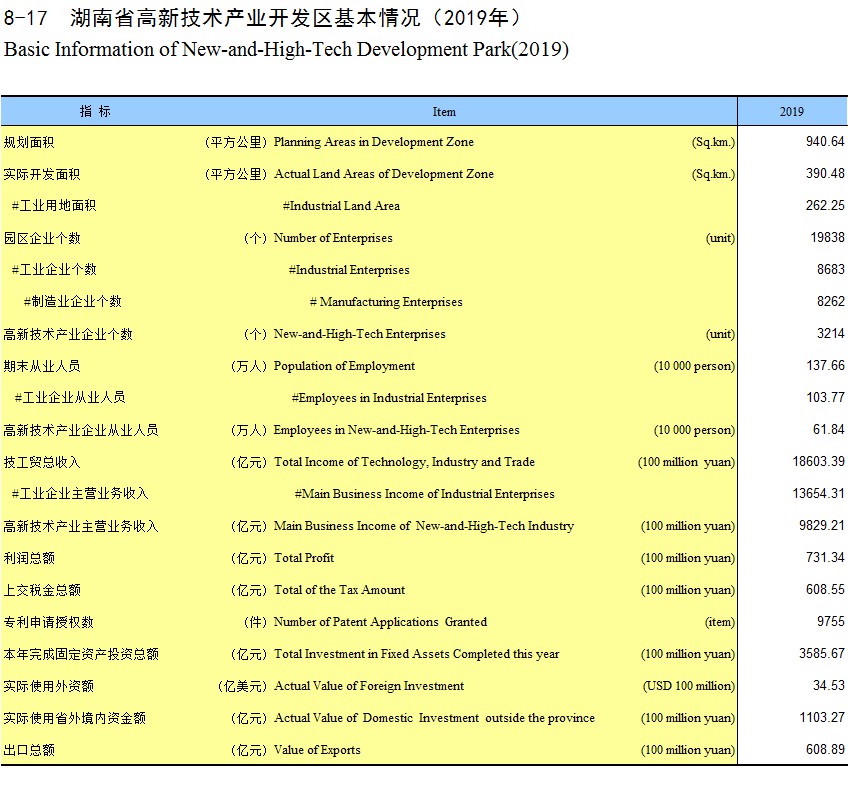Click Number of Patent Applications Granted
This screenshot has width=848, height=798.
tap(380, 622)
